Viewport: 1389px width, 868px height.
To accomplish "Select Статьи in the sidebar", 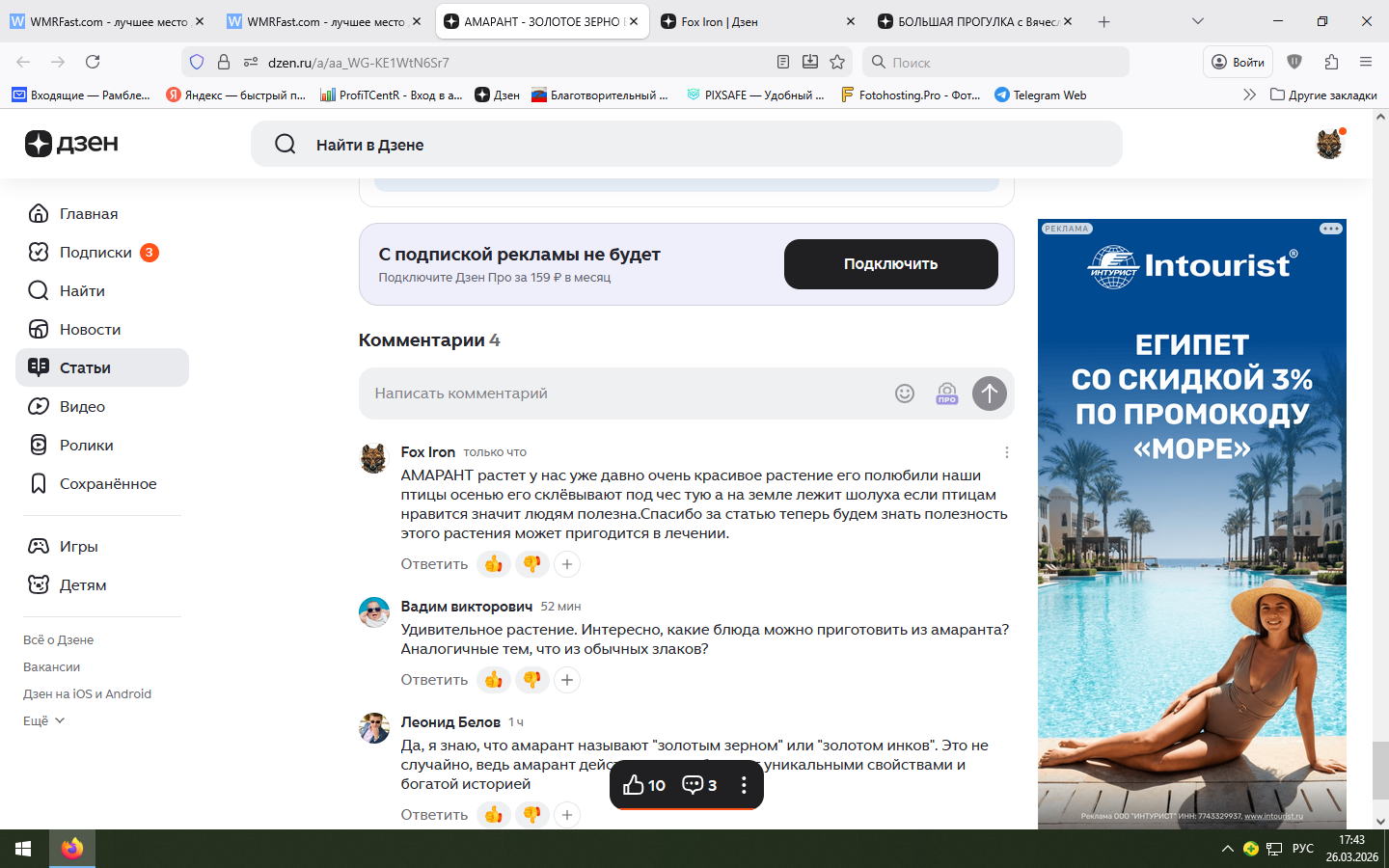I will tap(102, 367).
